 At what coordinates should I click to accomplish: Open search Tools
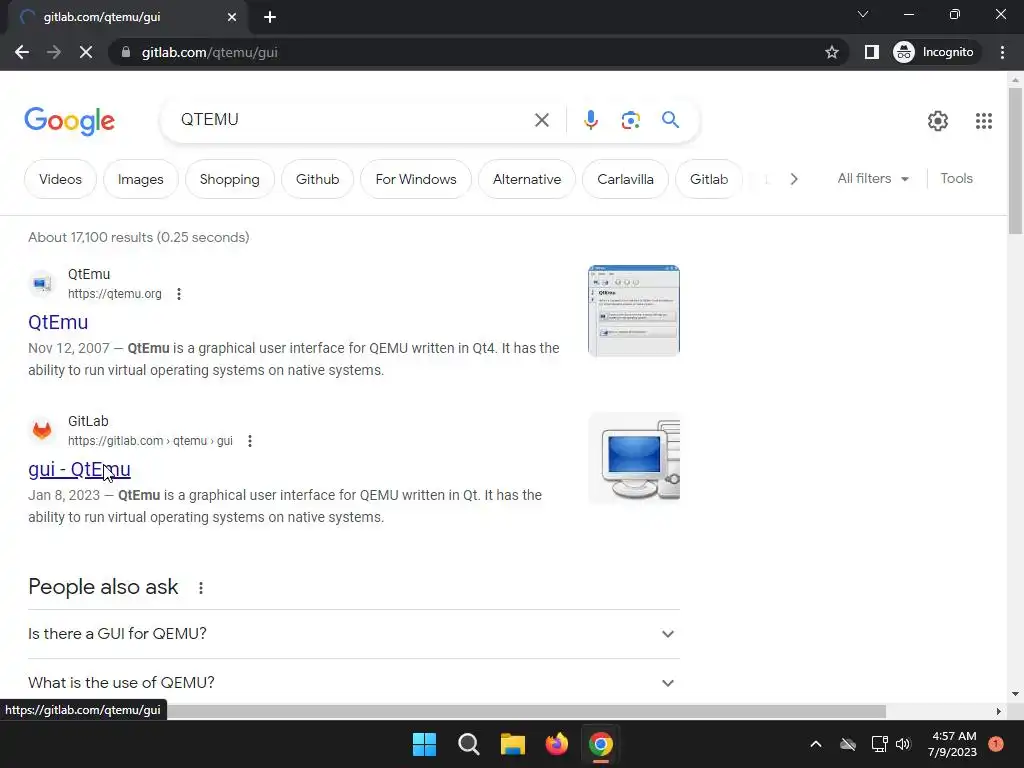[x=956, y=178]
